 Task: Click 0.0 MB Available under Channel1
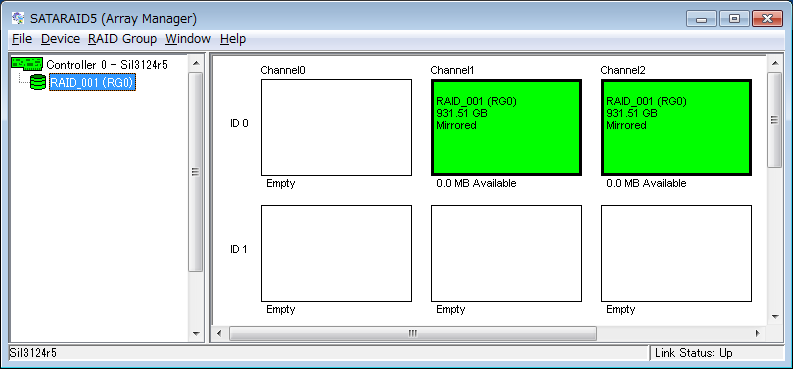(x=476, y=183)
